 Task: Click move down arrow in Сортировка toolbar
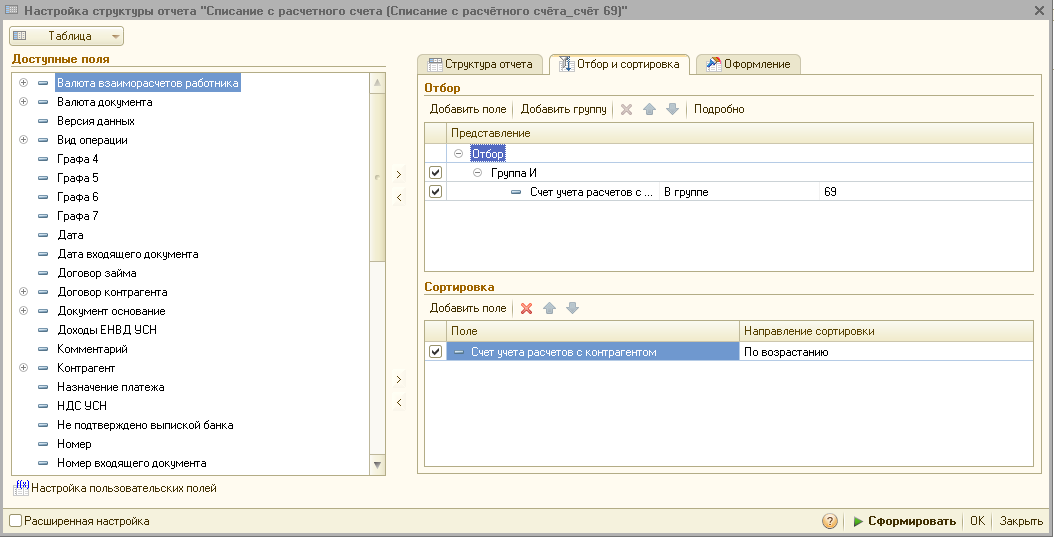tap(572, 308)
